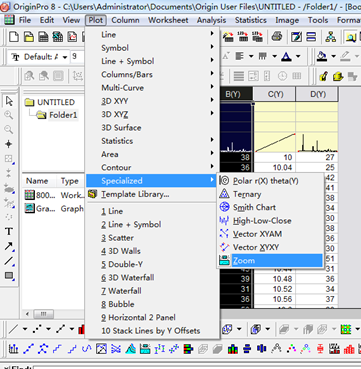Click the box chart icon in red

(320, 349)
